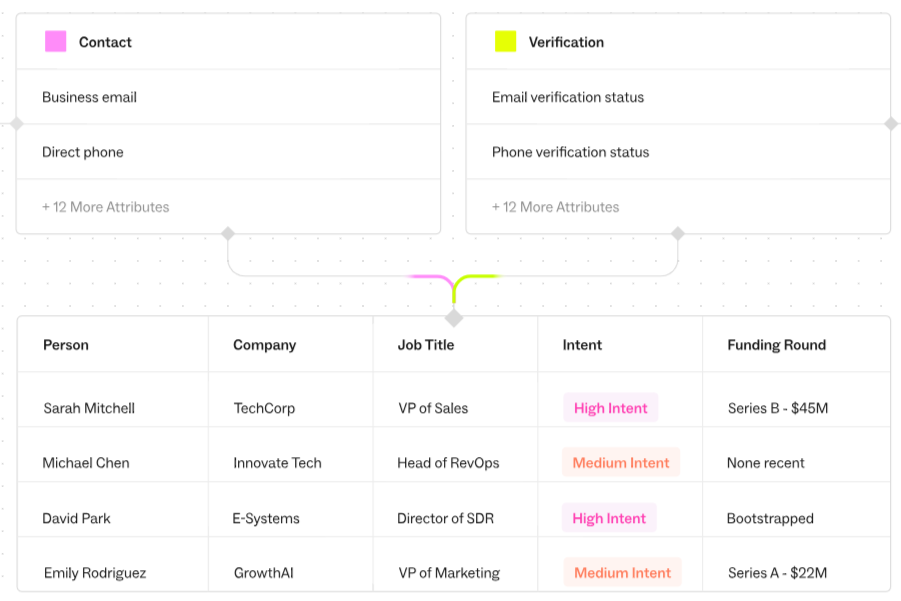The image size is (901, 601).
Task: Click the pink Contact color swatch
Action: click(x=56, y=41)
